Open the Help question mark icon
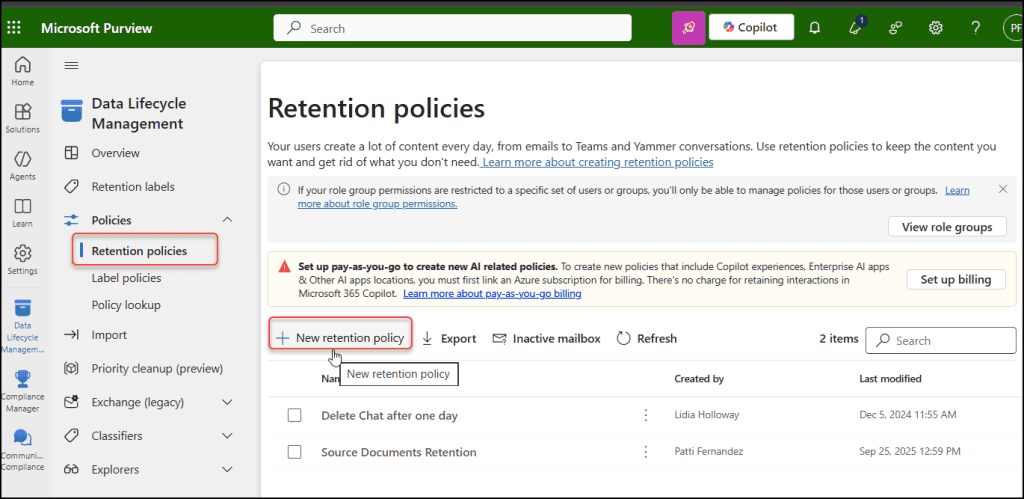The width and height of the screenshot is (1024, 499). (x=976, y=28)
